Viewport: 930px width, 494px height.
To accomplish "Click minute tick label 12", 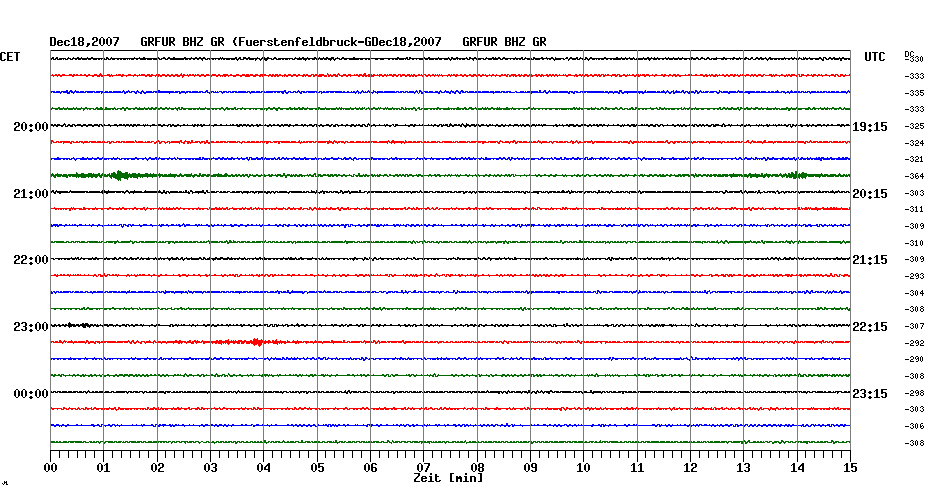I will point(690,467).
